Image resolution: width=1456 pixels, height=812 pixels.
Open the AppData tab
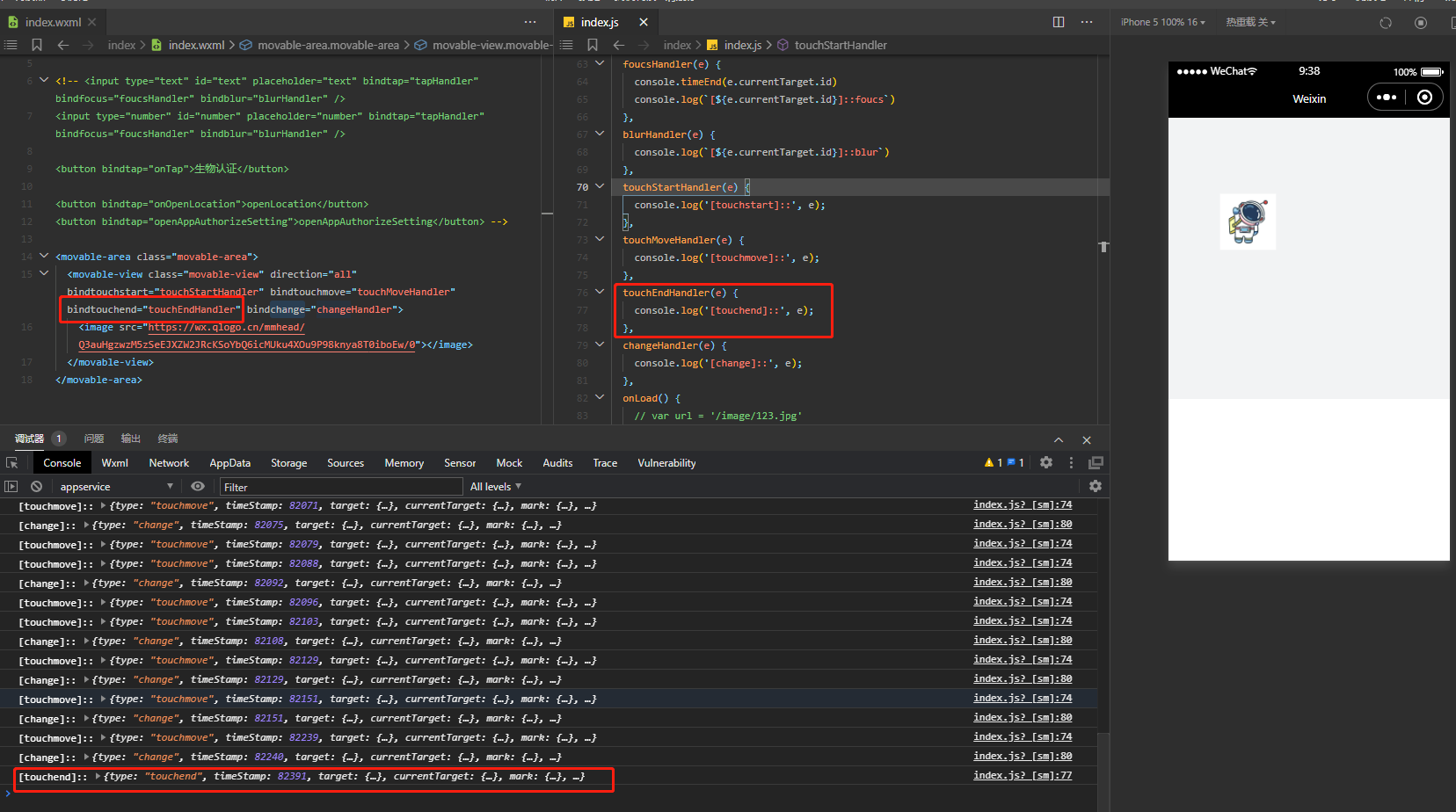click(229, 463)
